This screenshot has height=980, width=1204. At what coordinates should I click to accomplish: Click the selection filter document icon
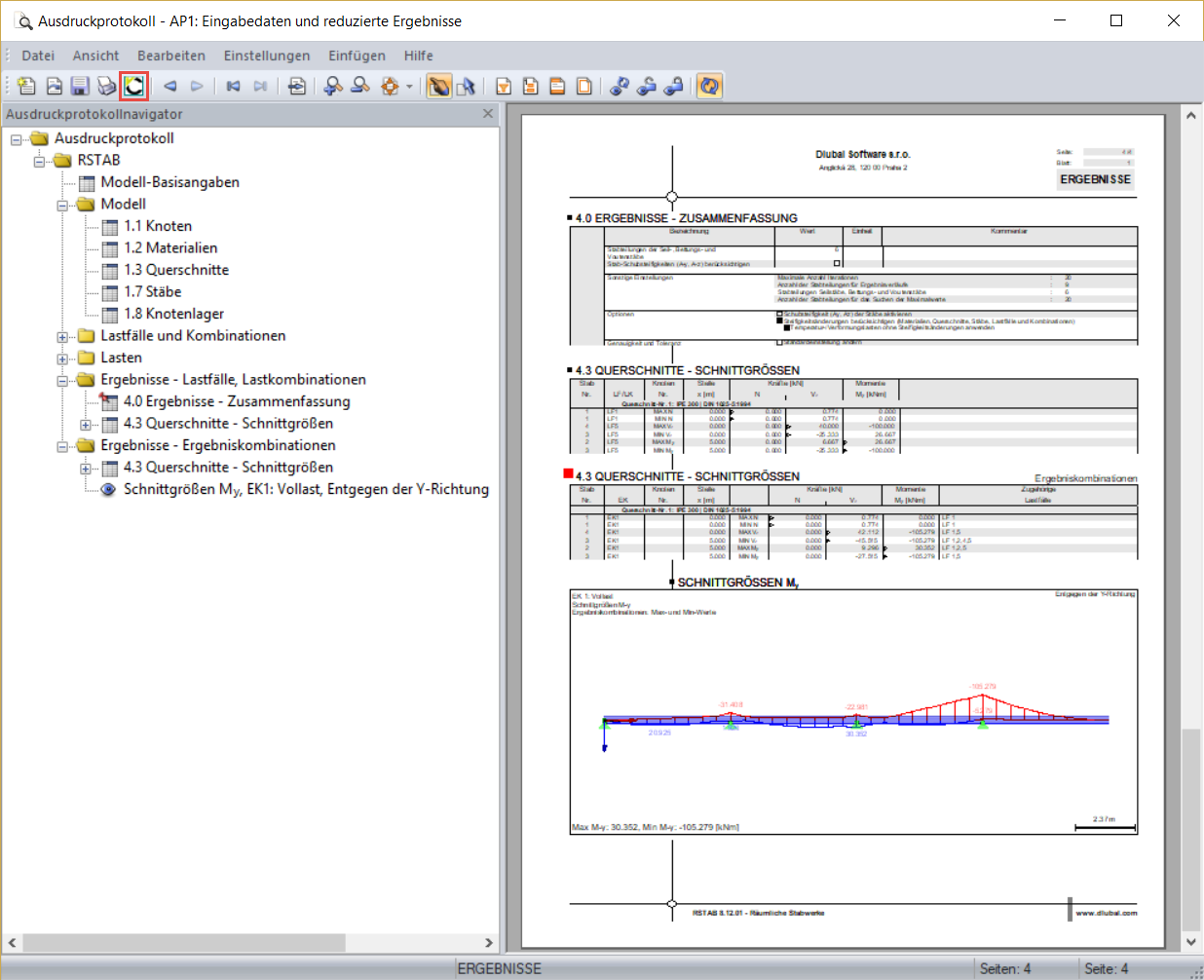click(504, 86)
